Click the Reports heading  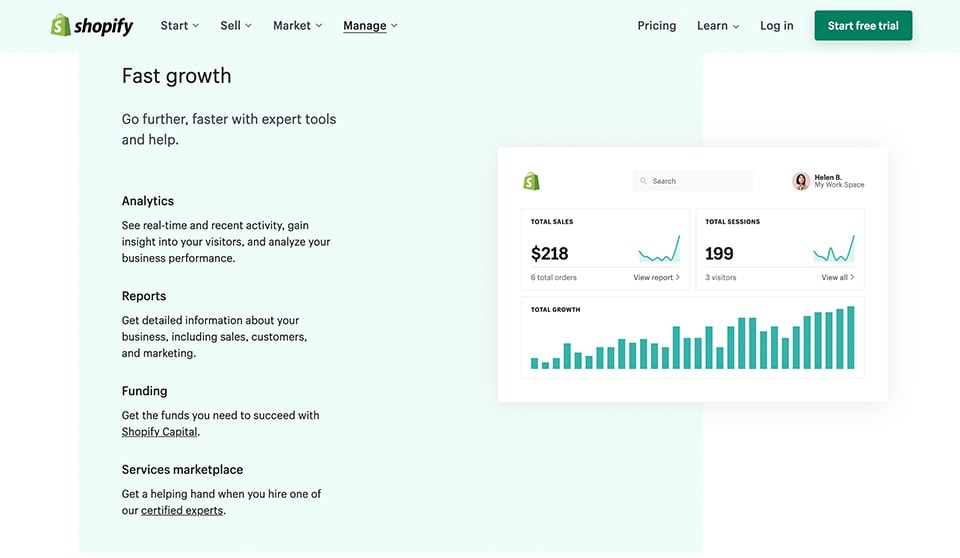tap(144, 296)
